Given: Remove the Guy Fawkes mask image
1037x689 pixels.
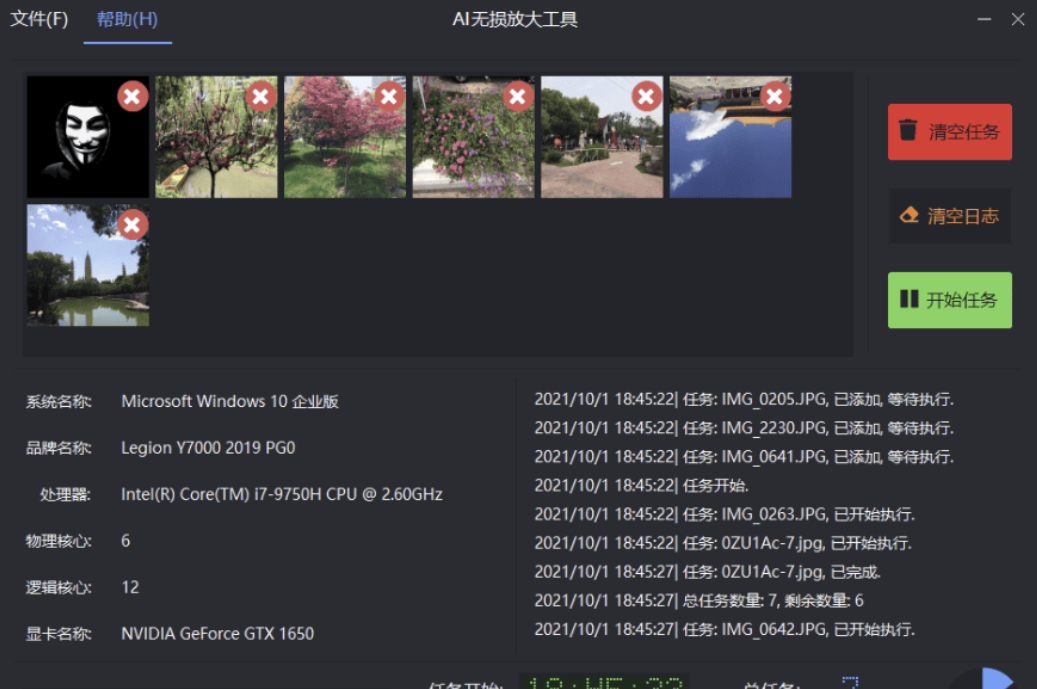Looking at the screenshot, I should click(131, 96).
